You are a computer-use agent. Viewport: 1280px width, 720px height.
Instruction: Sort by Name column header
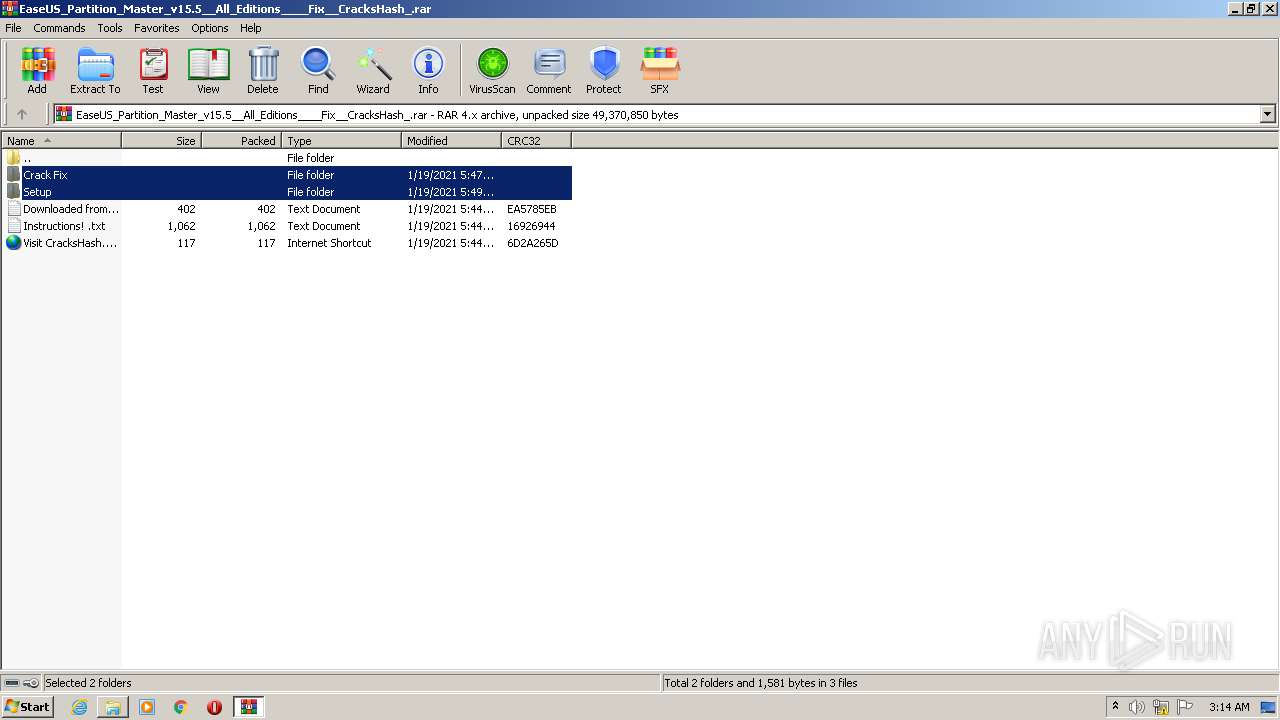[x=61, y=141]
